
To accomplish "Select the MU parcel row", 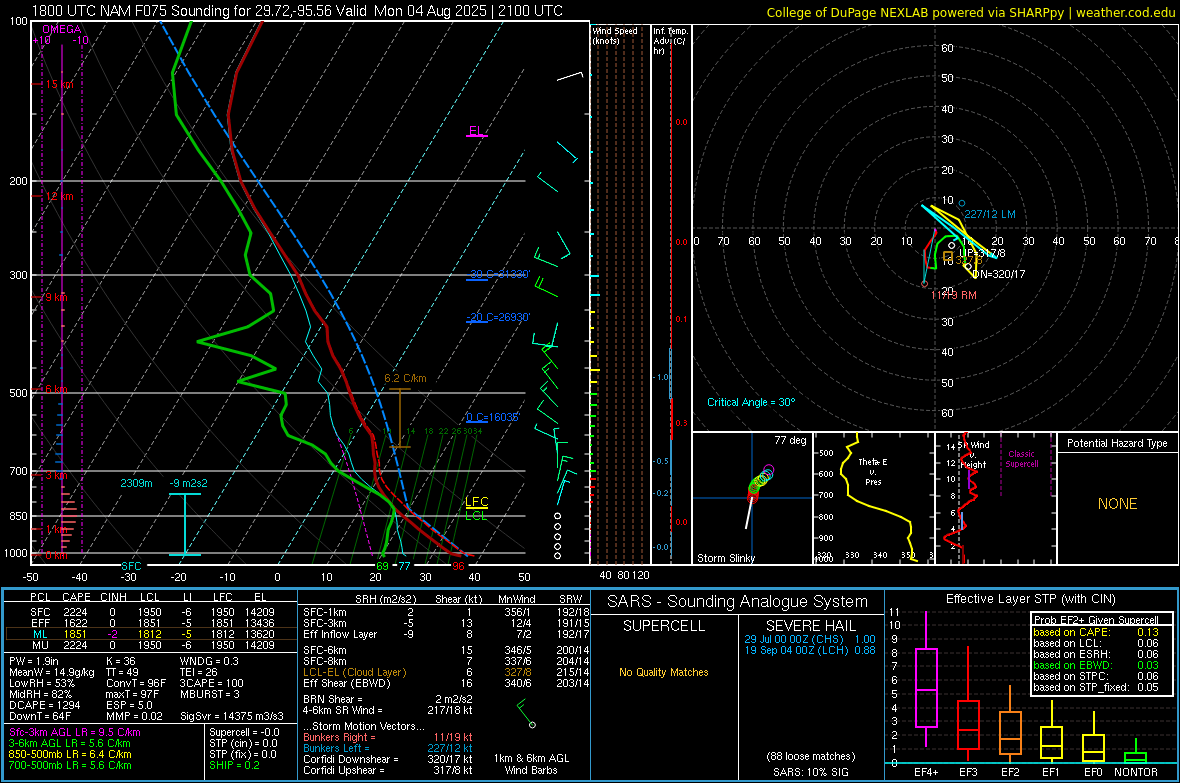I will pyautogui.click(x=151, y=645).
